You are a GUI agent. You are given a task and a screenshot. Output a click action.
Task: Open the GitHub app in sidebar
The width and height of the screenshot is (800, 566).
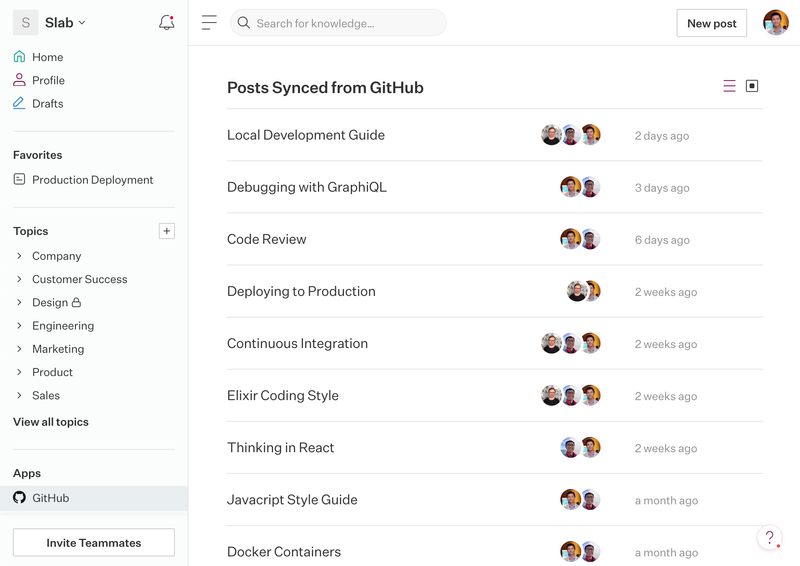pos(50,497)
